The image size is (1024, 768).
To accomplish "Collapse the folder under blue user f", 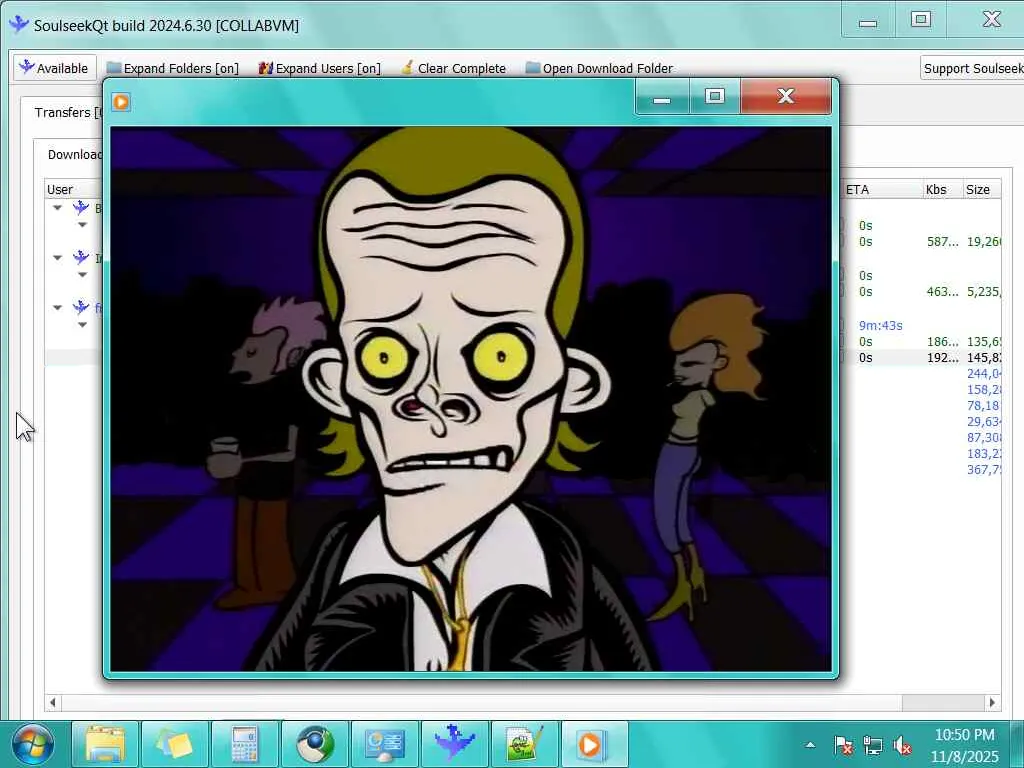I will [x=82, y=324].
